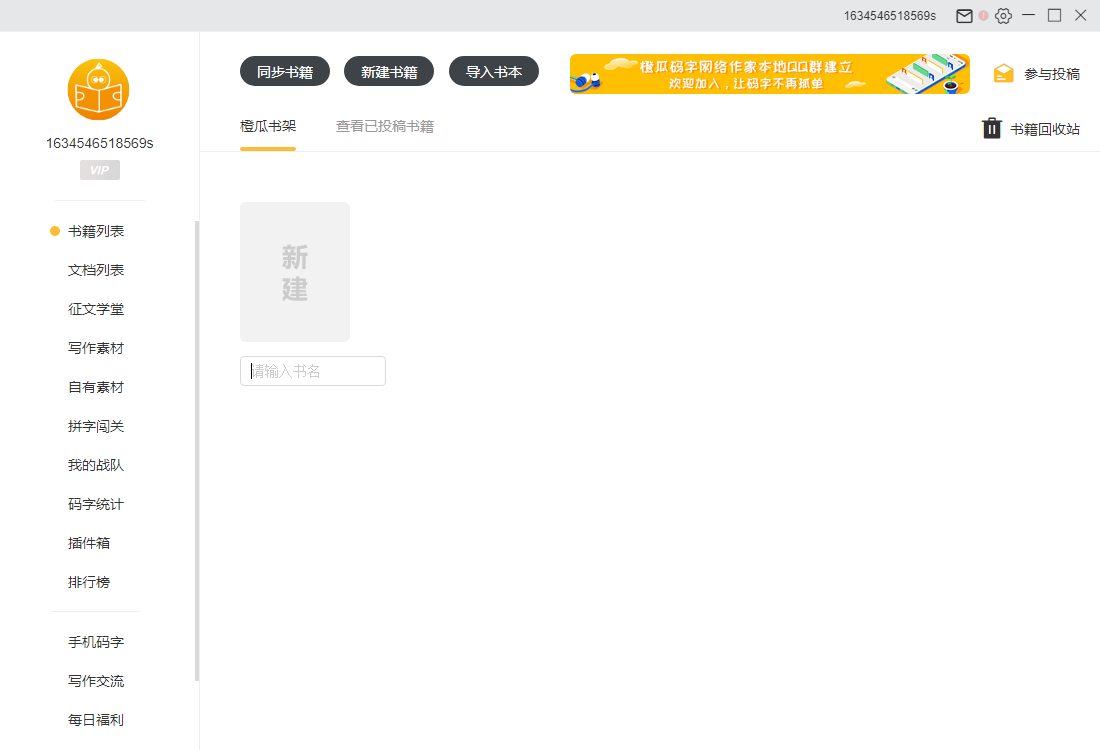The image size is (1100, 750).
Task: Open settings with the gear icon
Action: tap(1001, 15)
